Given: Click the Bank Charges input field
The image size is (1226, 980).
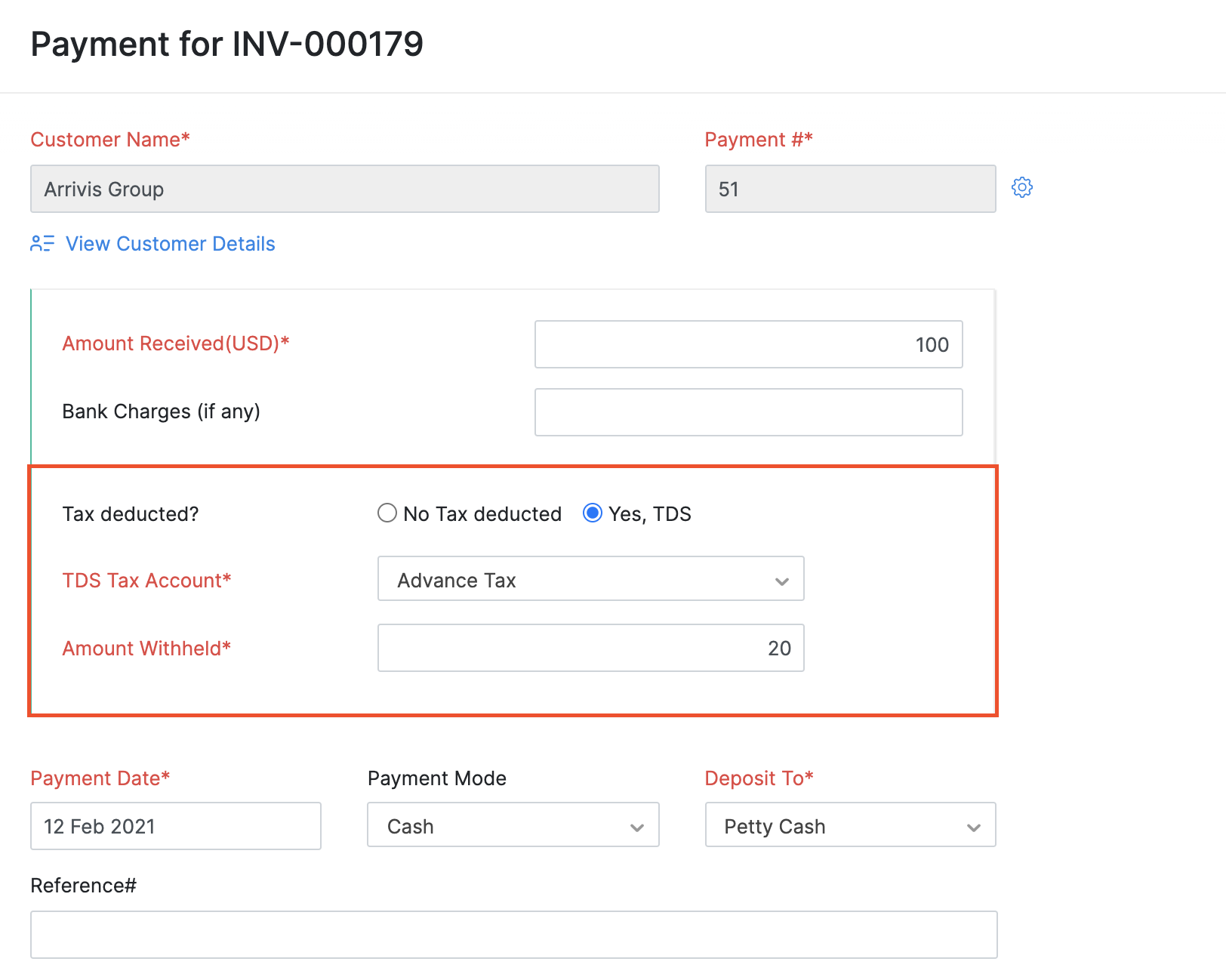Looking at the screenshot, I should click(748, 412).
